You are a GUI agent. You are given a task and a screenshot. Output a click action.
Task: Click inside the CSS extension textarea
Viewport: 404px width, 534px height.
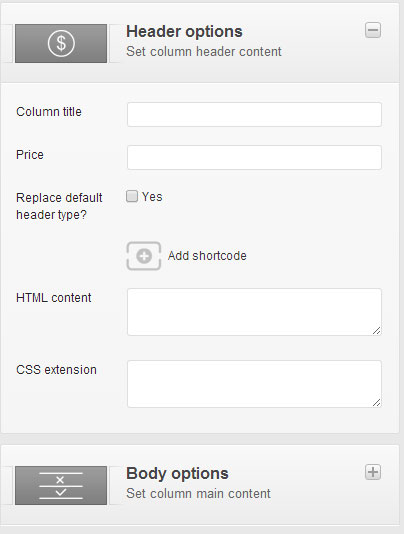pos(254,384)
